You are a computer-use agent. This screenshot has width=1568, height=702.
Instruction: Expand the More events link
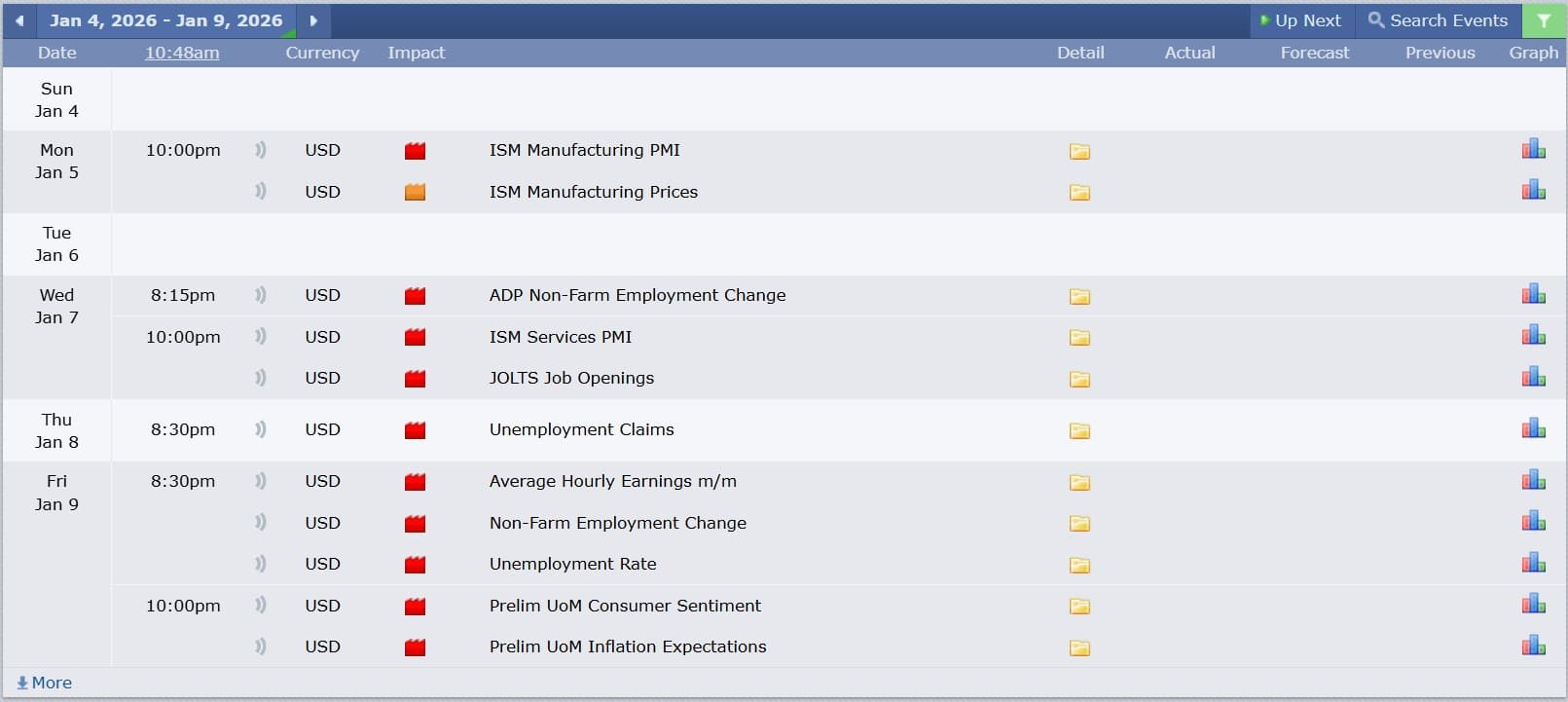tap(45, 683)
